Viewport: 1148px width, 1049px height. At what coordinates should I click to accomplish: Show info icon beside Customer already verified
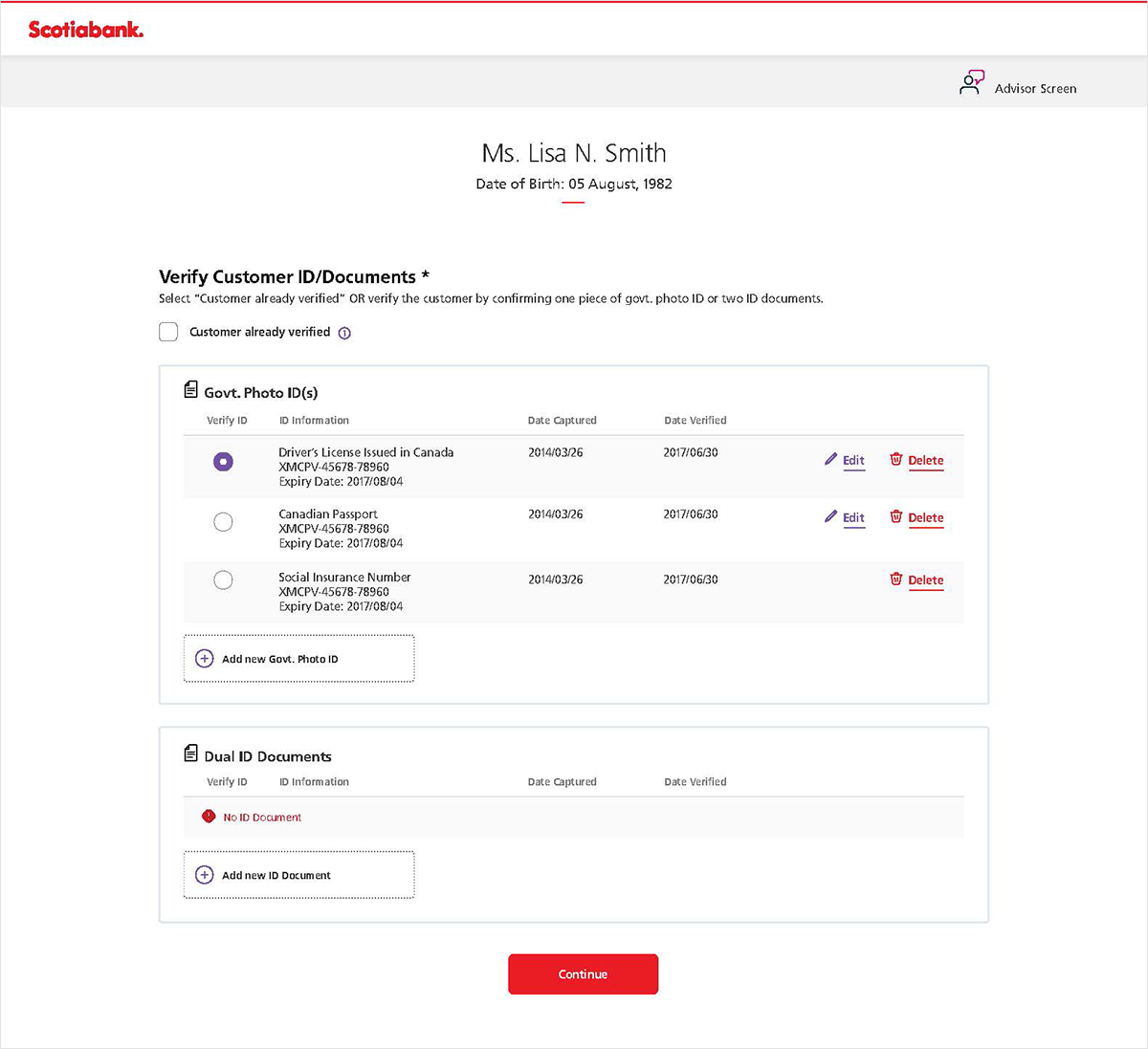coord(344,333)
